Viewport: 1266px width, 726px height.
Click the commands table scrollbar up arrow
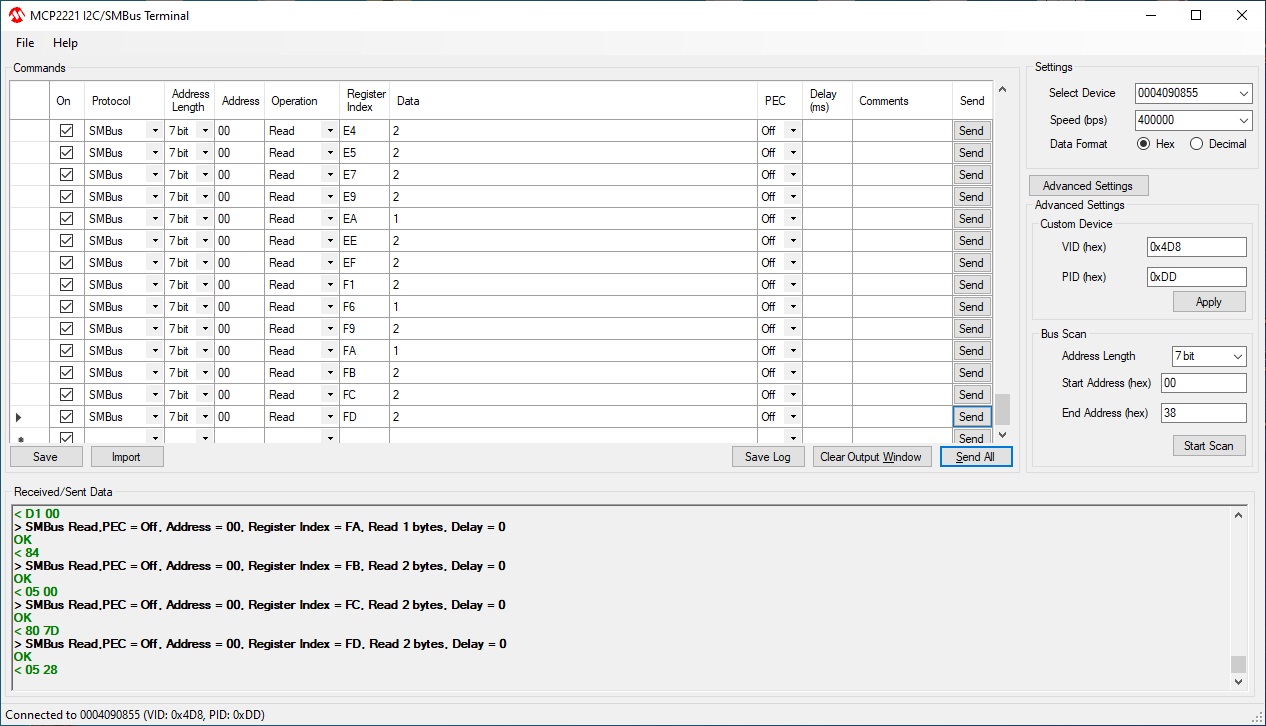1003,90
